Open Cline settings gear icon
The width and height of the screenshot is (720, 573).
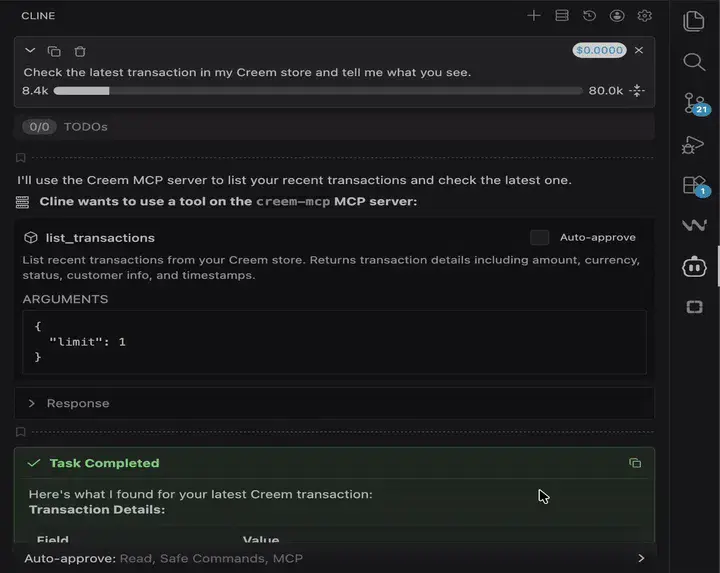coord(645,16)
